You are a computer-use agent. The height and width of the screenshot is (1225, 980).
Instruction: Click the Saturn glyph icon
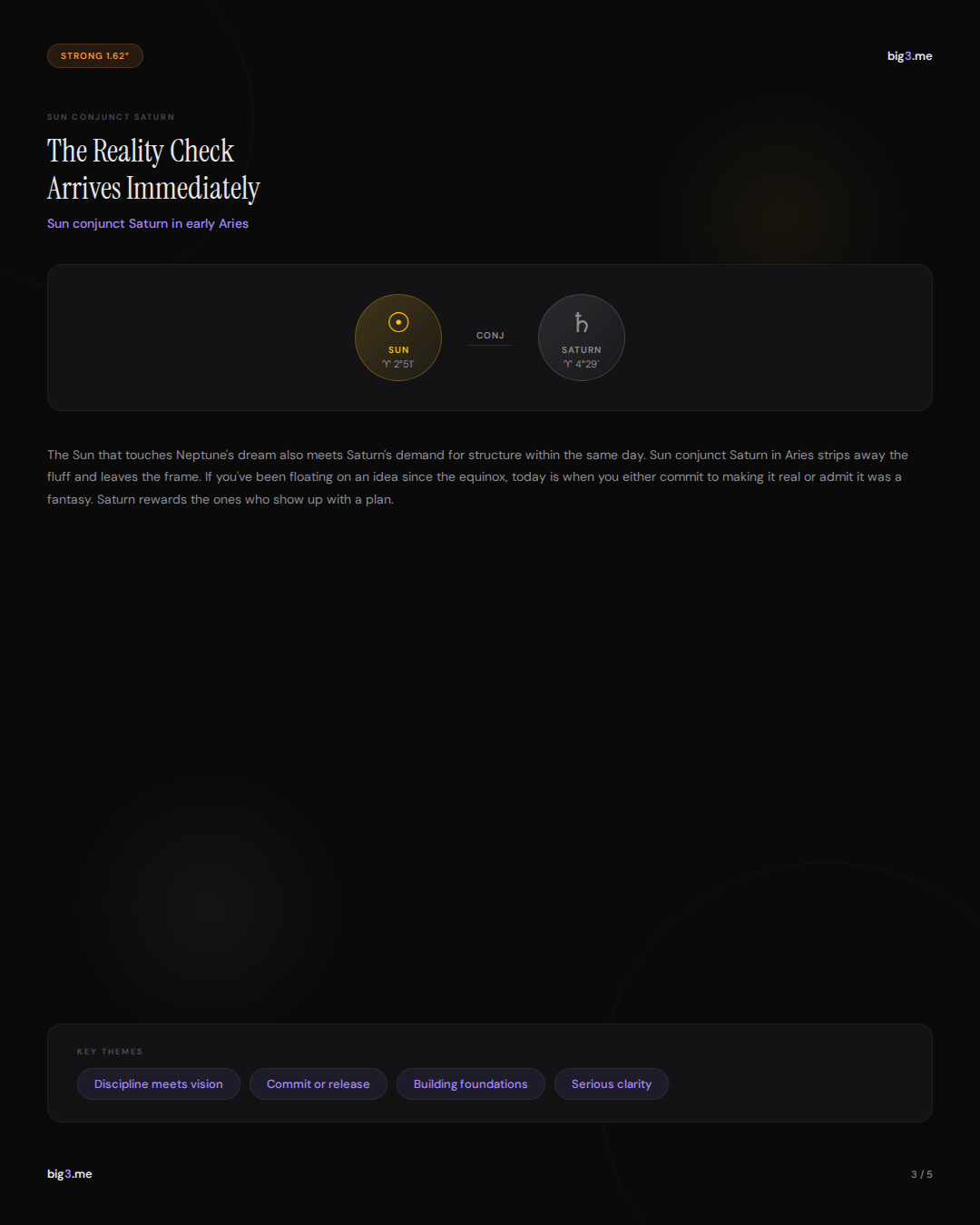(581, 322)
